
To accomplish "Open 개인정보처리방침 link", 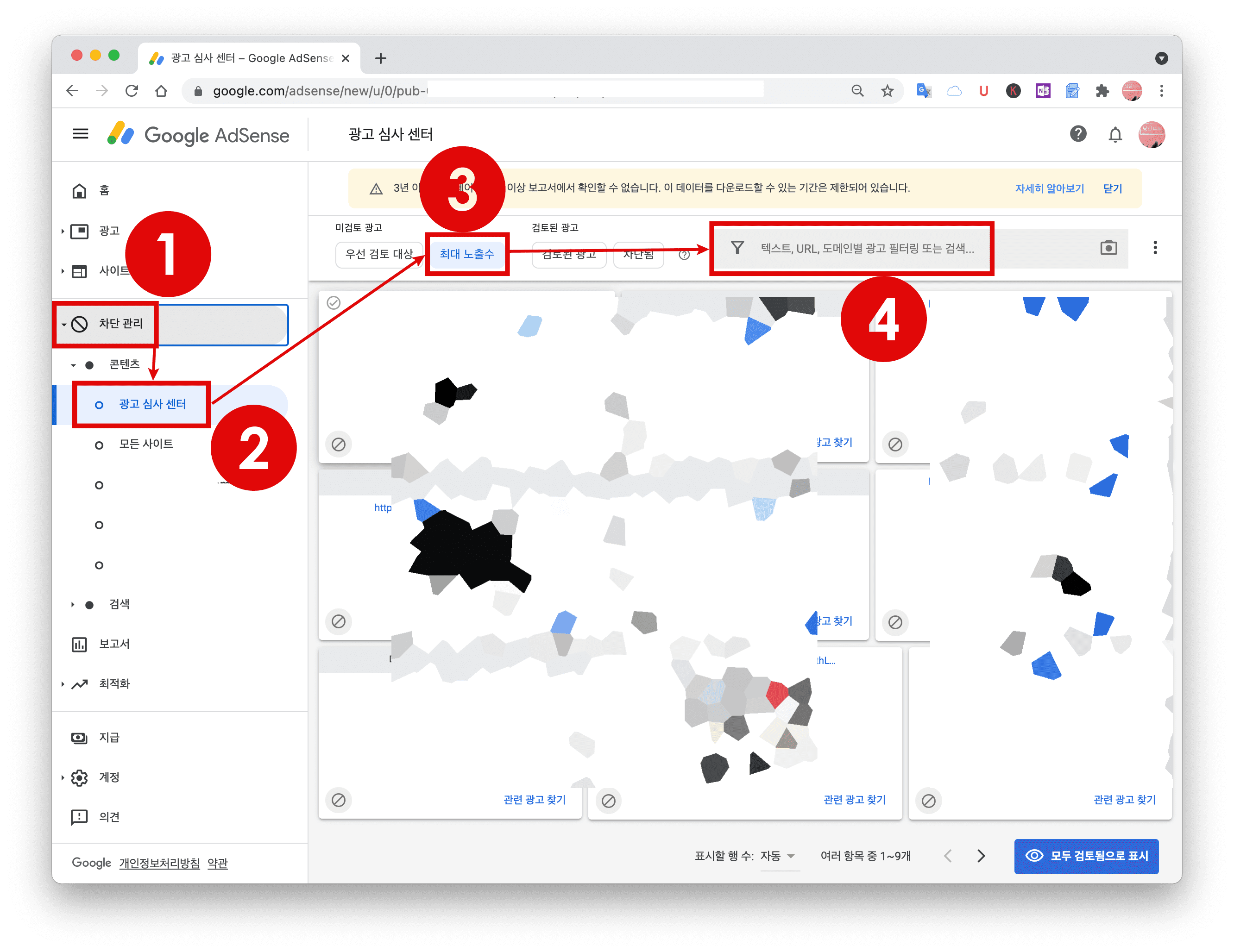I will click(159, 864).
